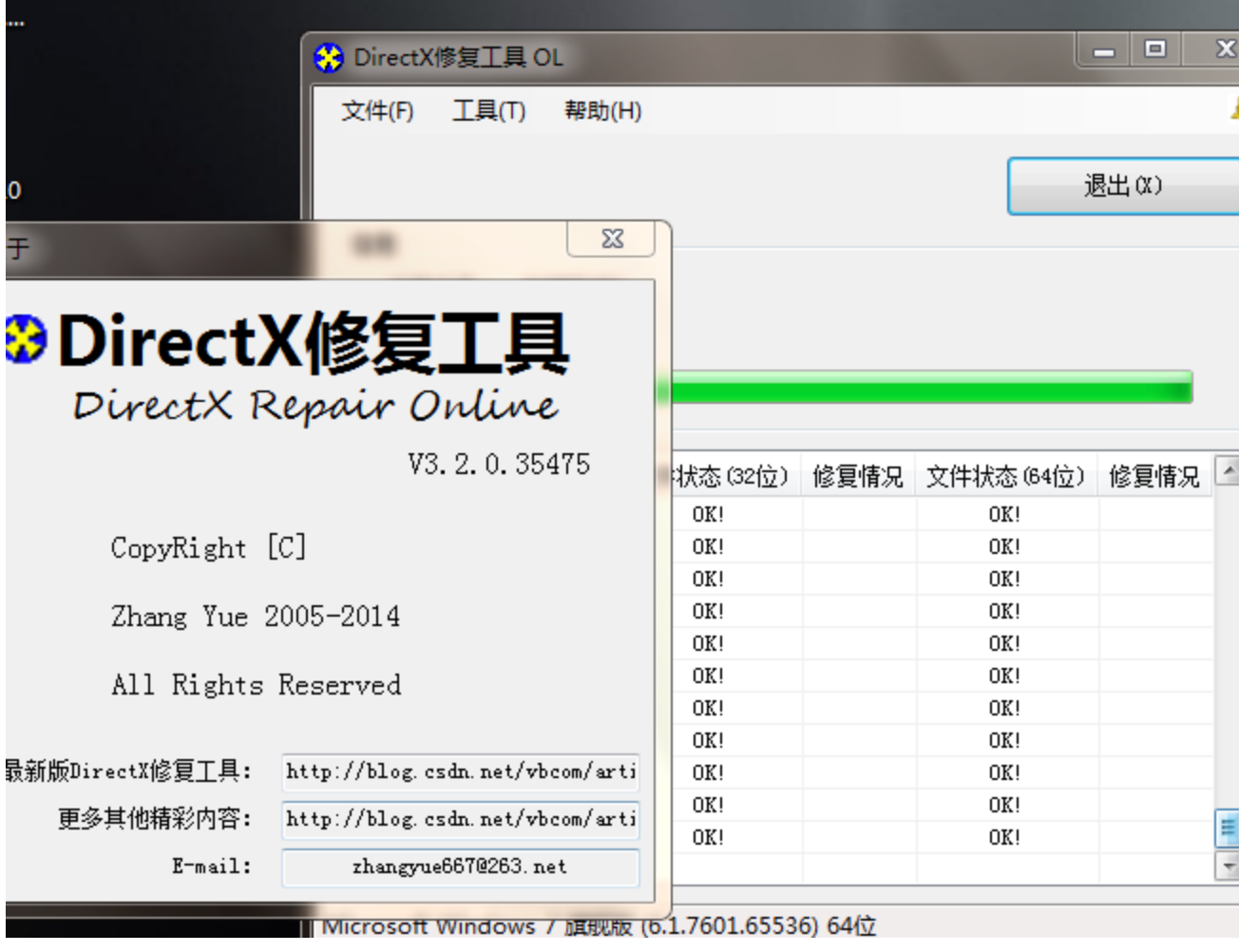Click scrollbar down arrow in results list

tap(1228, 866)
